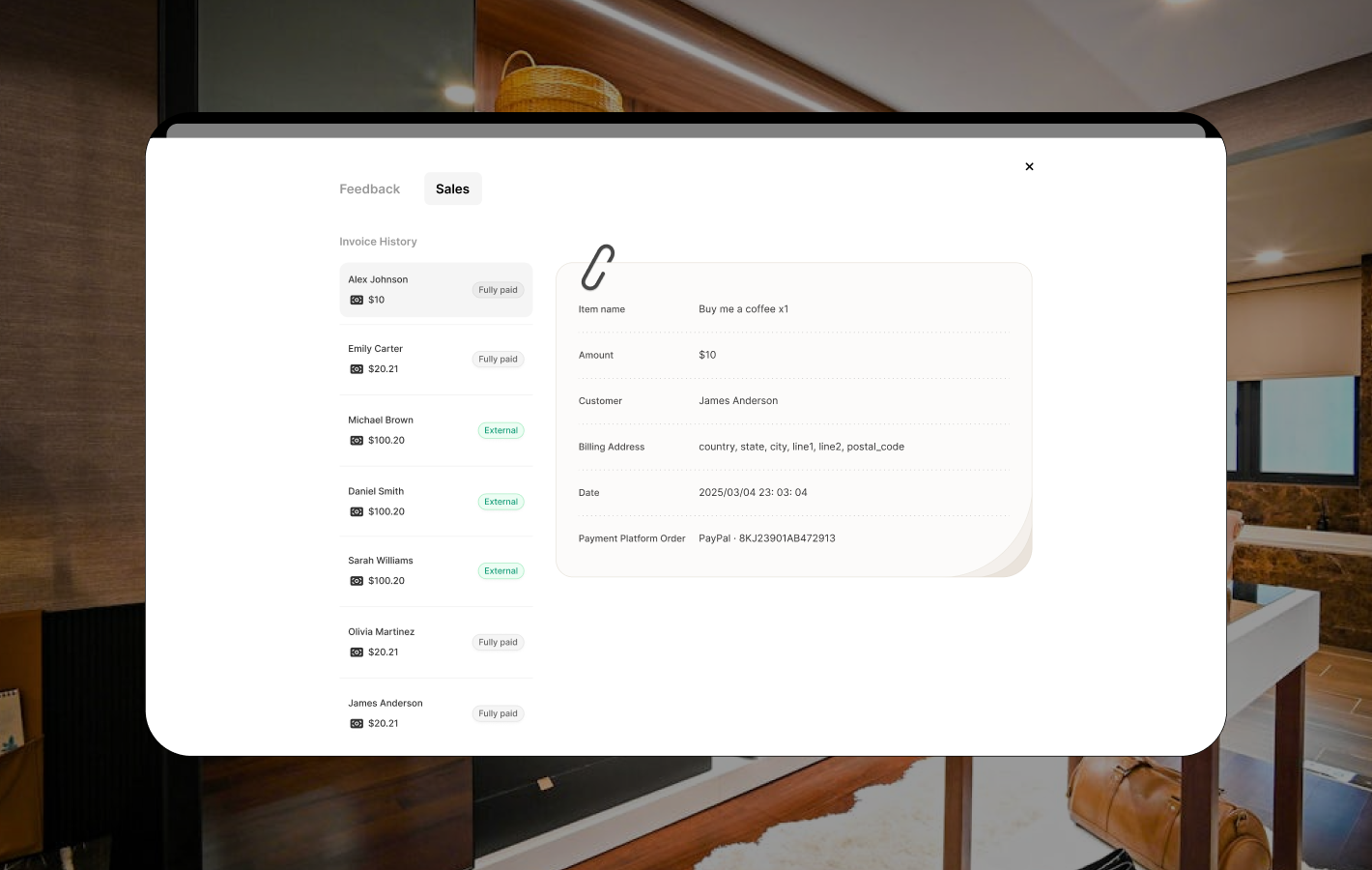Click the banknote icon beside Daniel Smith's $100.20

pyautogui.click(x=357, y=511)
